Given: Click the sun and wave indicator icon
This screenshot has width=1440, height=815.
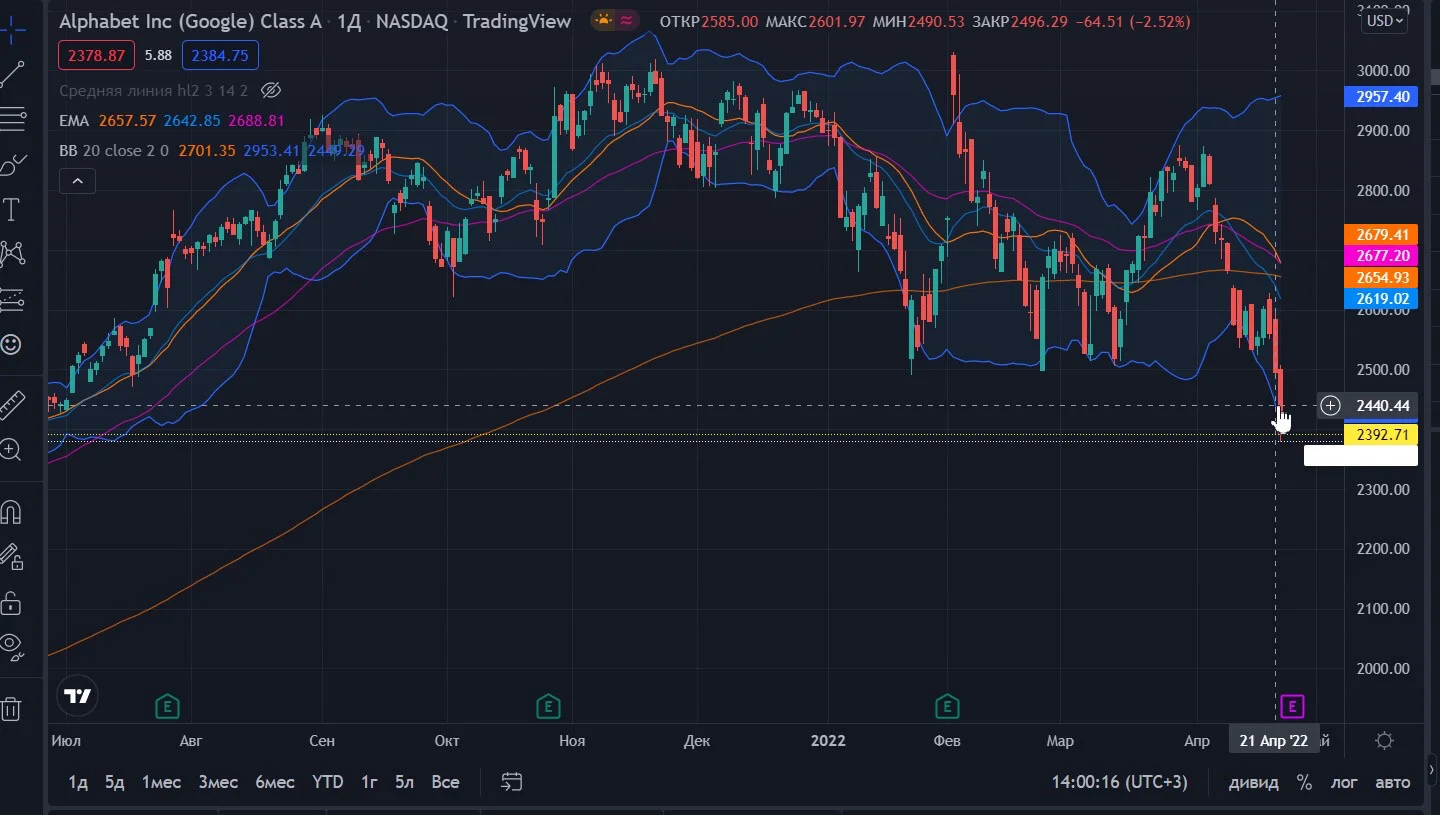Looking at the screenshot, I should (615, 20).
